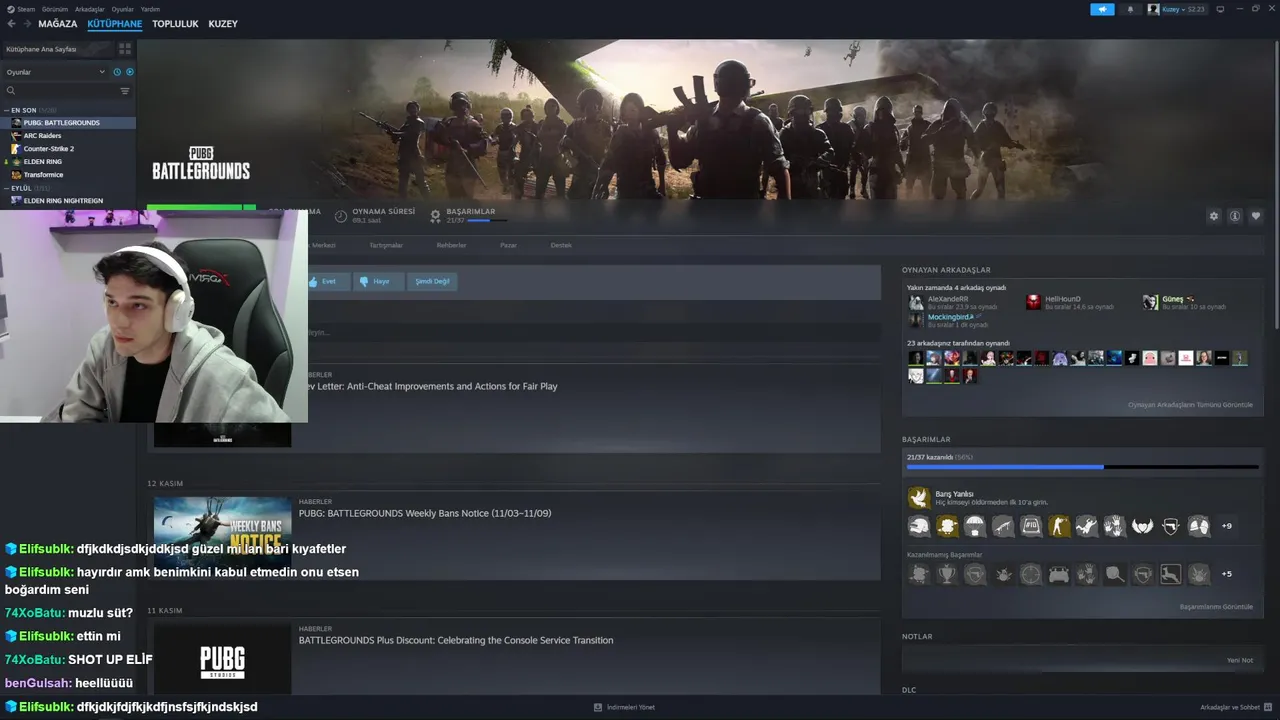Click the library search magnifier icon
The height and width of the screenshot is (720, 1280).
11,91
